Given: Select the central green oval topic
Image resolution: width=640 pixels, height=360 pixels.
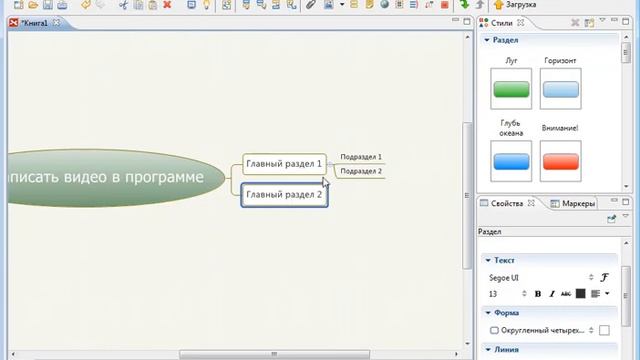Looking at the screenshot, I should pyautogui.click(x=116, y=178).
